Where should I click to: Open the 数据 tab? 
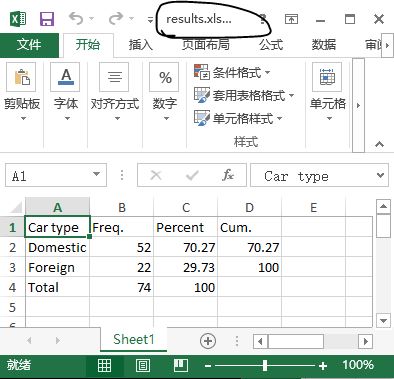click(x=323, y=44)
